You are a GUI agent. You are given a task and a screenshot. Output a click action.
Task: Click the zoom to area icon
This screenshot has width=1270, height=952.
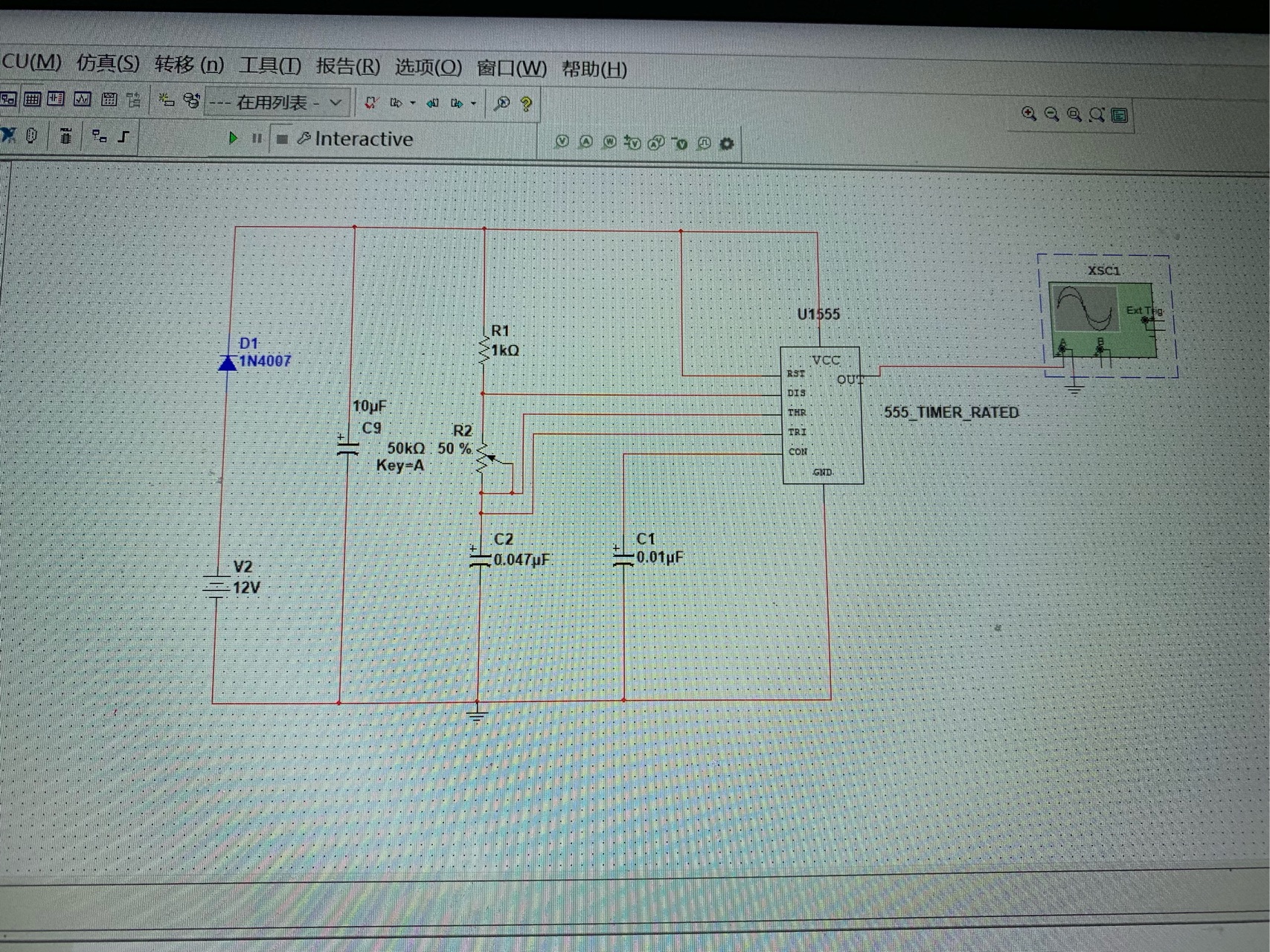tap(1074, 114)
